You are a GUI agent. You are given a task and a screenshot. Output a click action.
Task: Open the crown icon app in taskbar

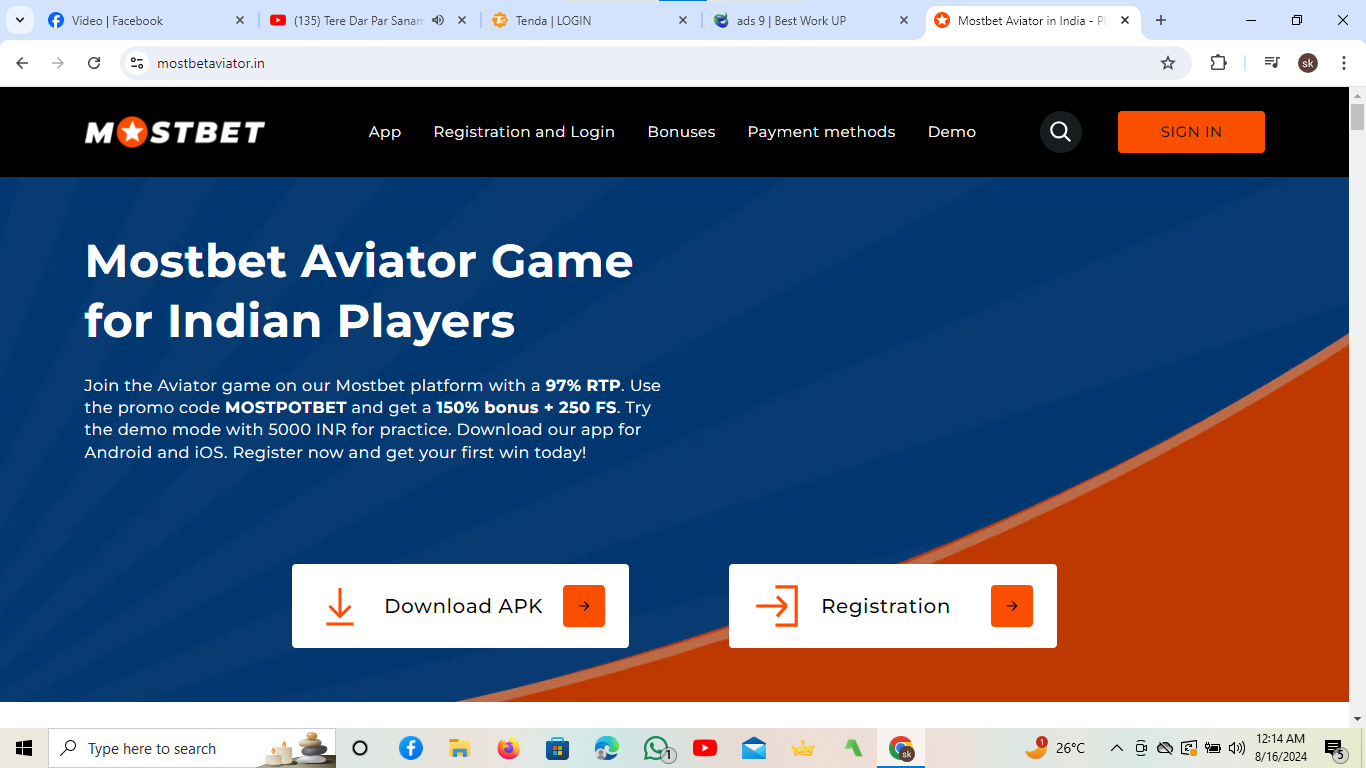[803, 748]
